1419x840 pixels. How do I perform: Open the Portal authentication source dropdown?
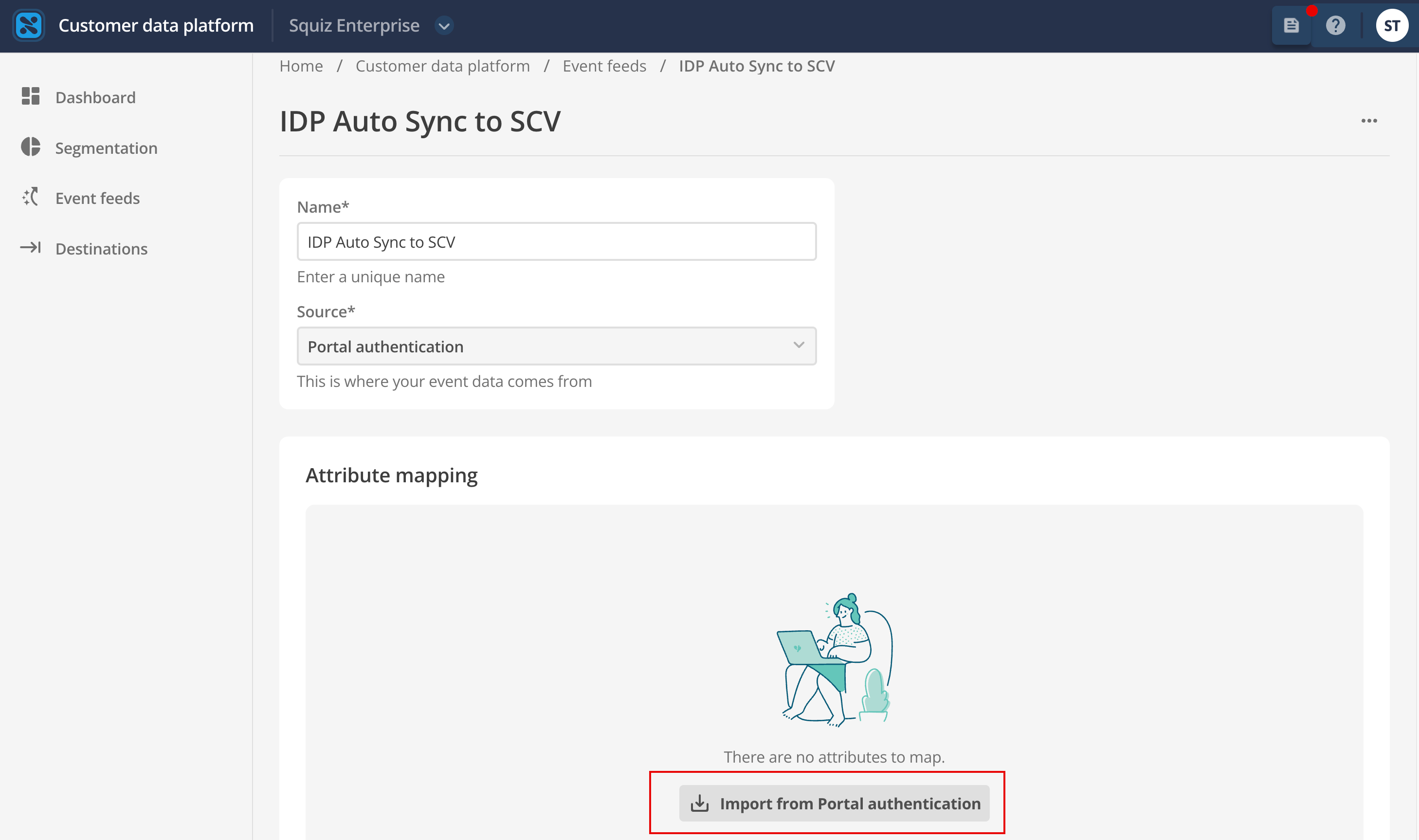[556, 346]
